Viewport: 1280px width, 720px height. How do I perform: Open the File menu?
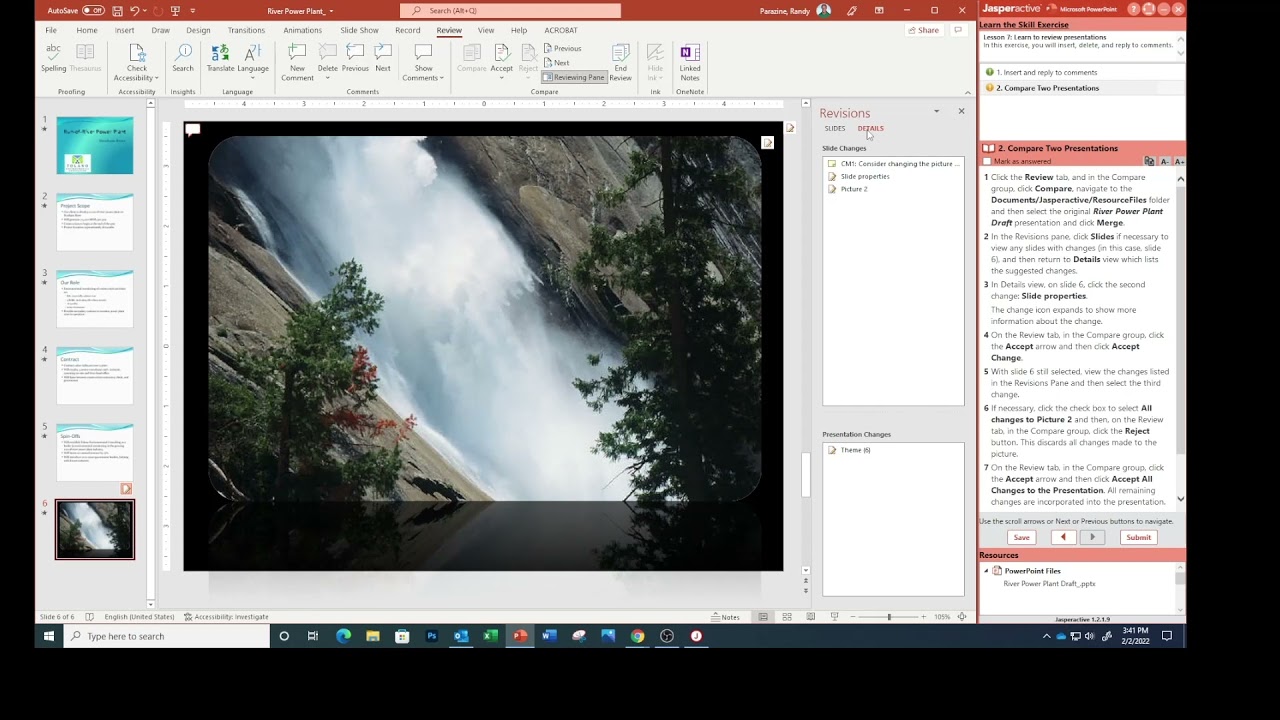click(x=51, y=30)
